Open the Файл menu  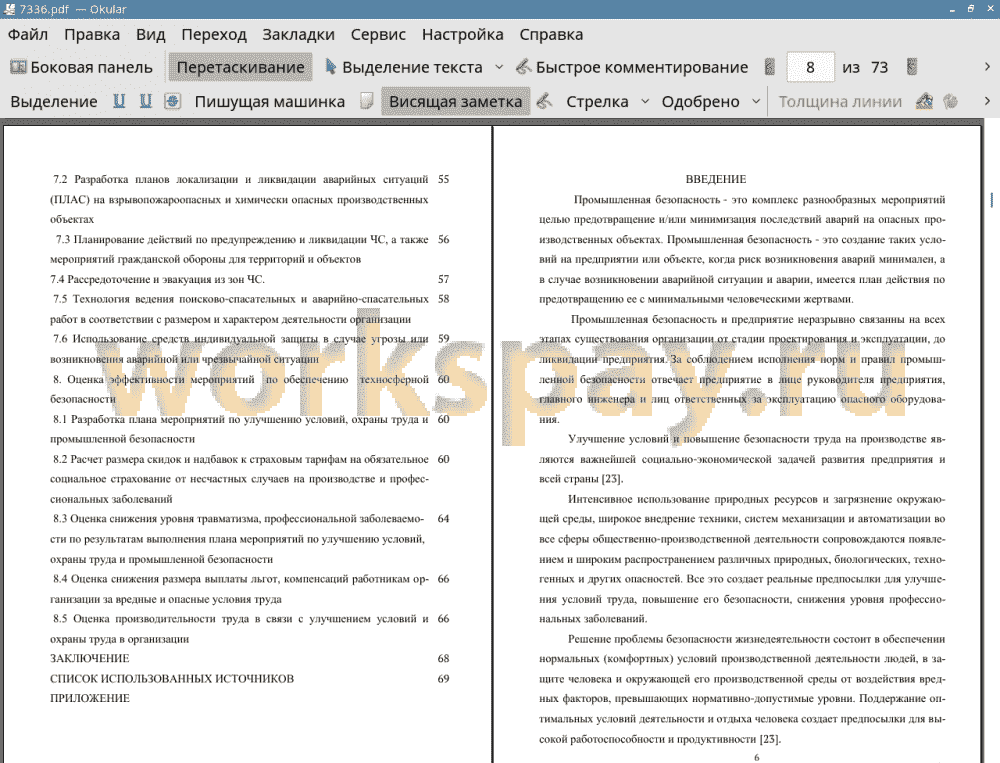tap(28, 34)
